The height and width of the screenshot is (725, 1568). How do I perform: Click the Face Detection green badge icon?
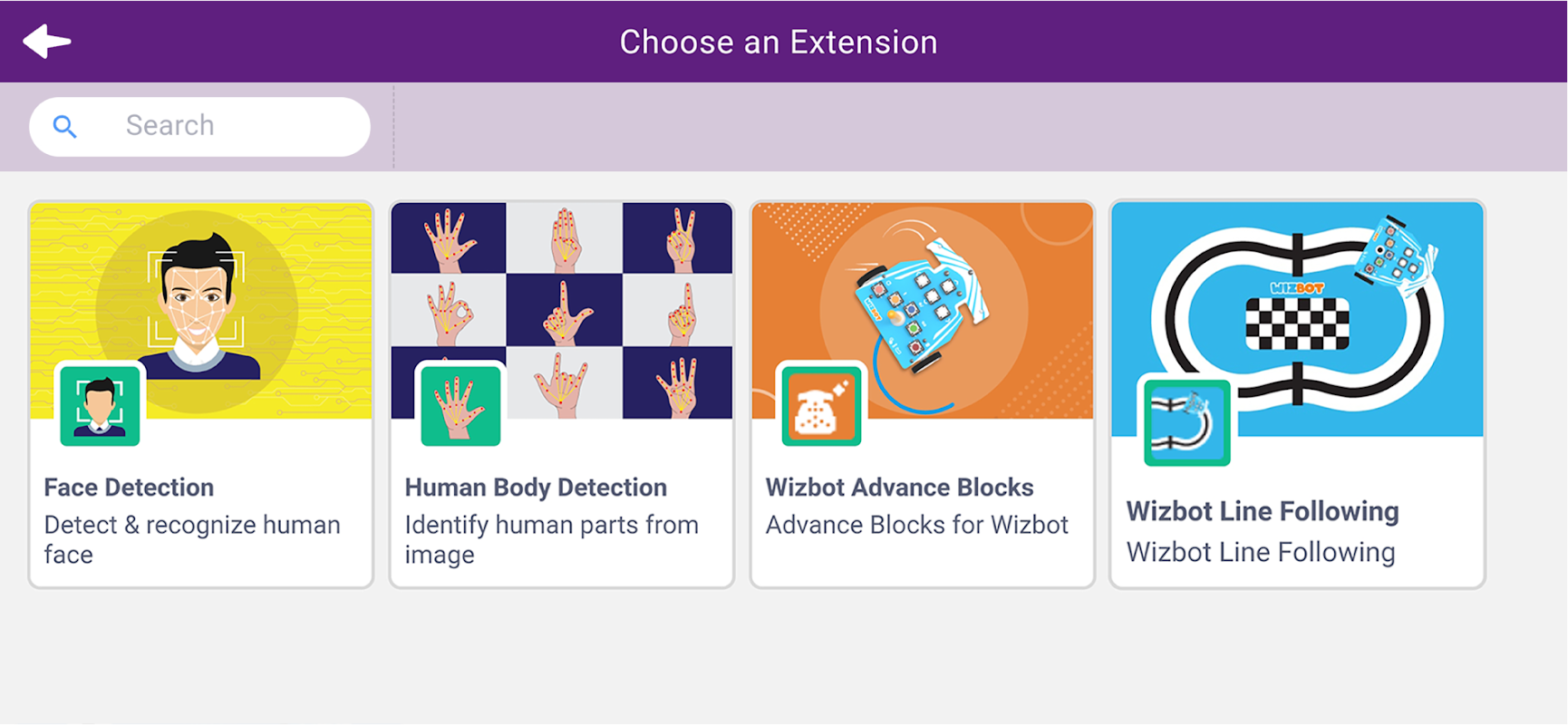100,406
